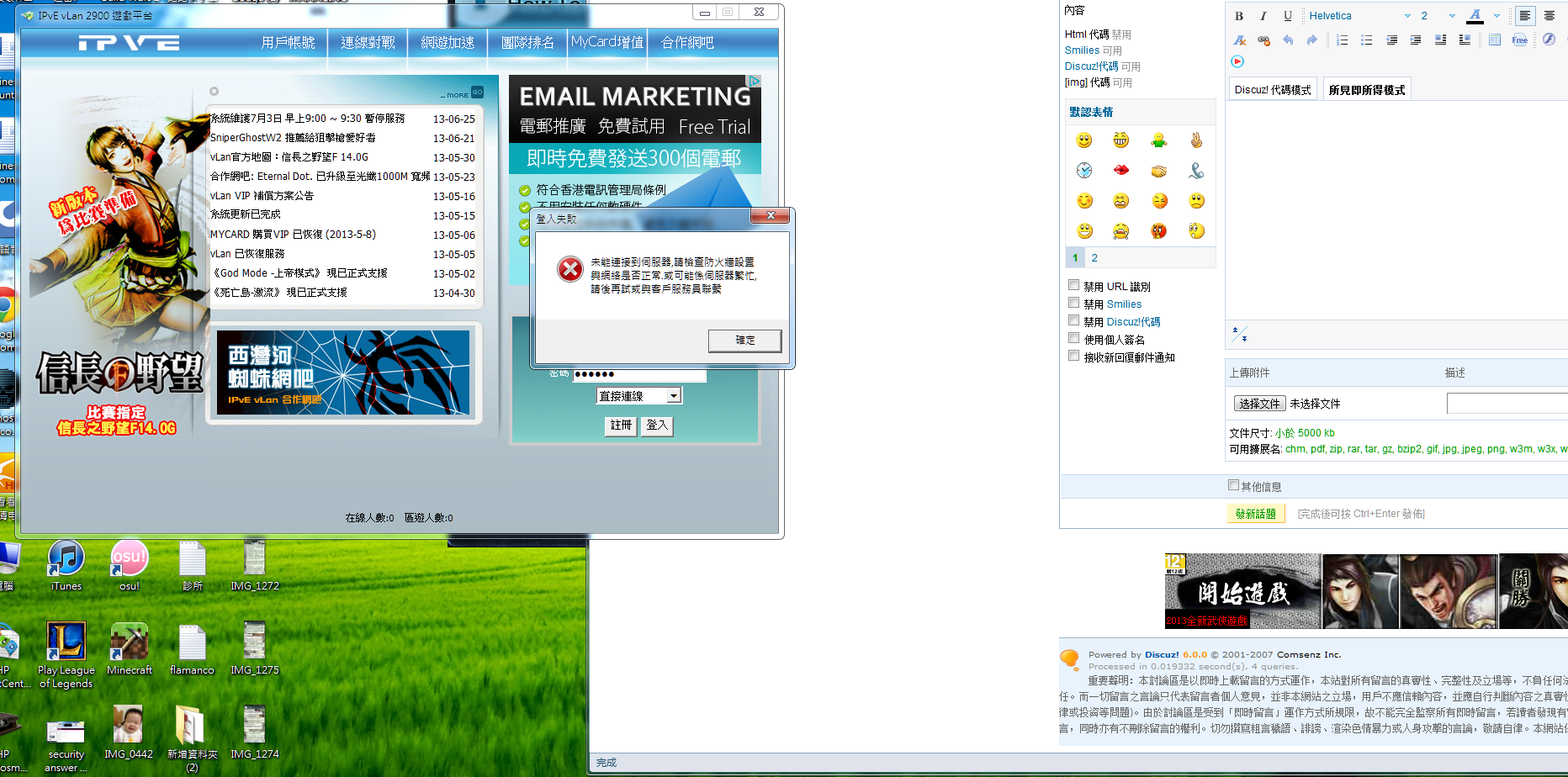Launch Minecraft from the desktop

pos(130,649)
